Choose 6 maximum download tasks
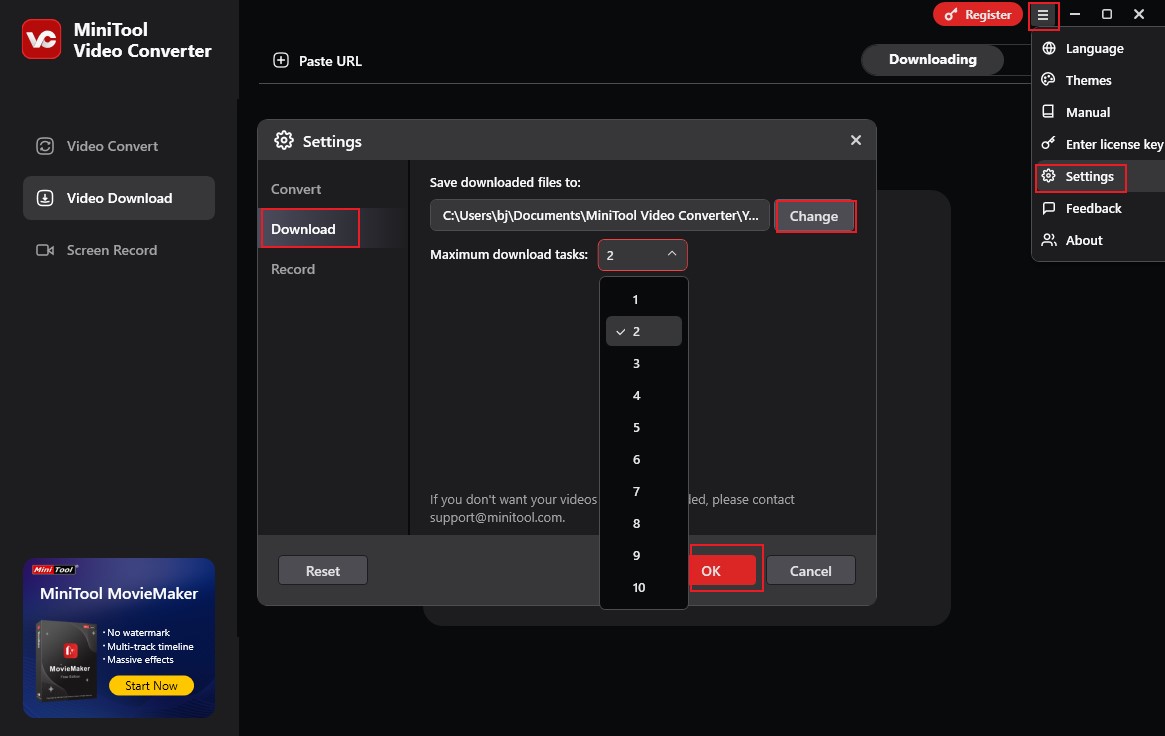This screenshot has width=1165, height=736. point(643,459)
